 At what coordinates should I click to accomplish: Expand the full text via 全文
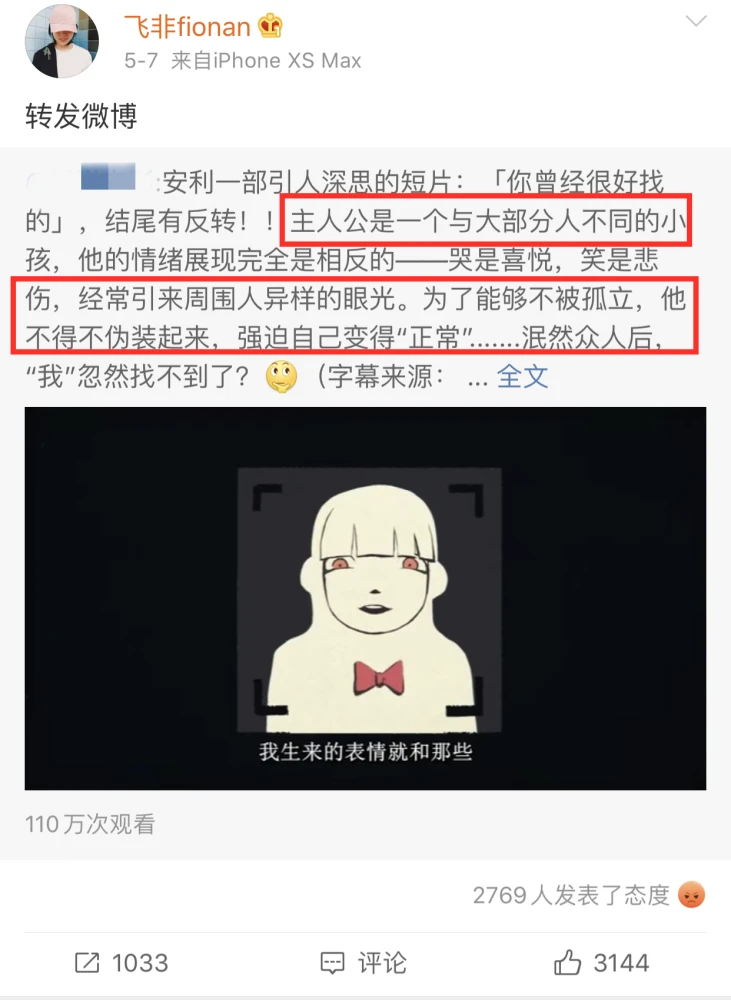(x=522, y=376)
